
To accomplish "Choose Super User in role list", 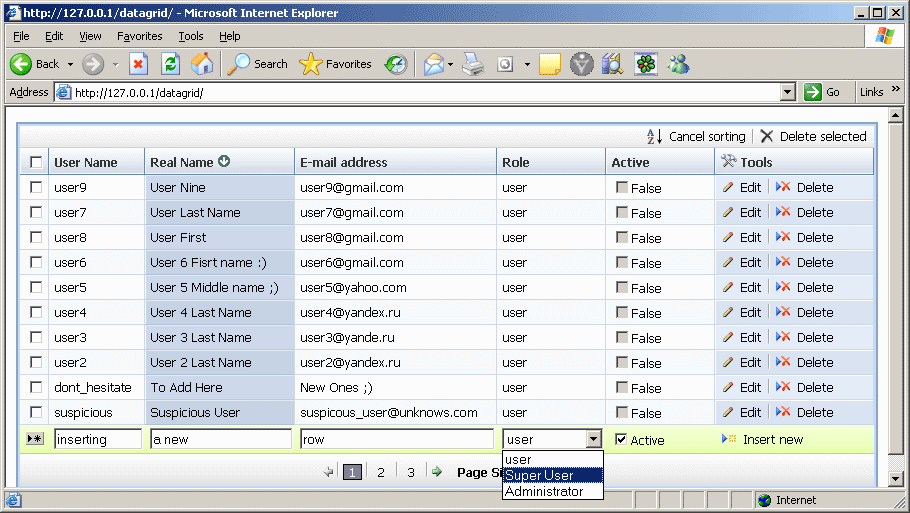I will tap(552, 475).
